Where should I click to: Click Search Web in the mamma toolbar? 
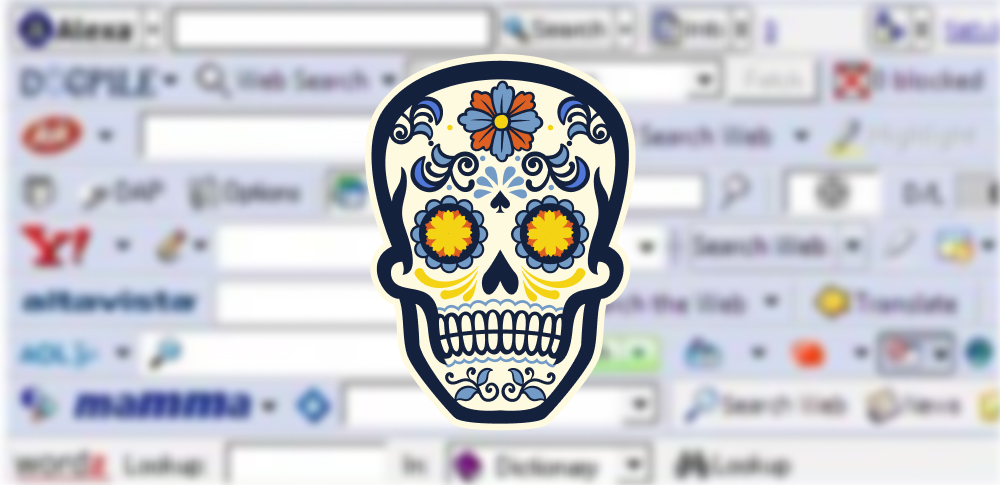point(765,405)
